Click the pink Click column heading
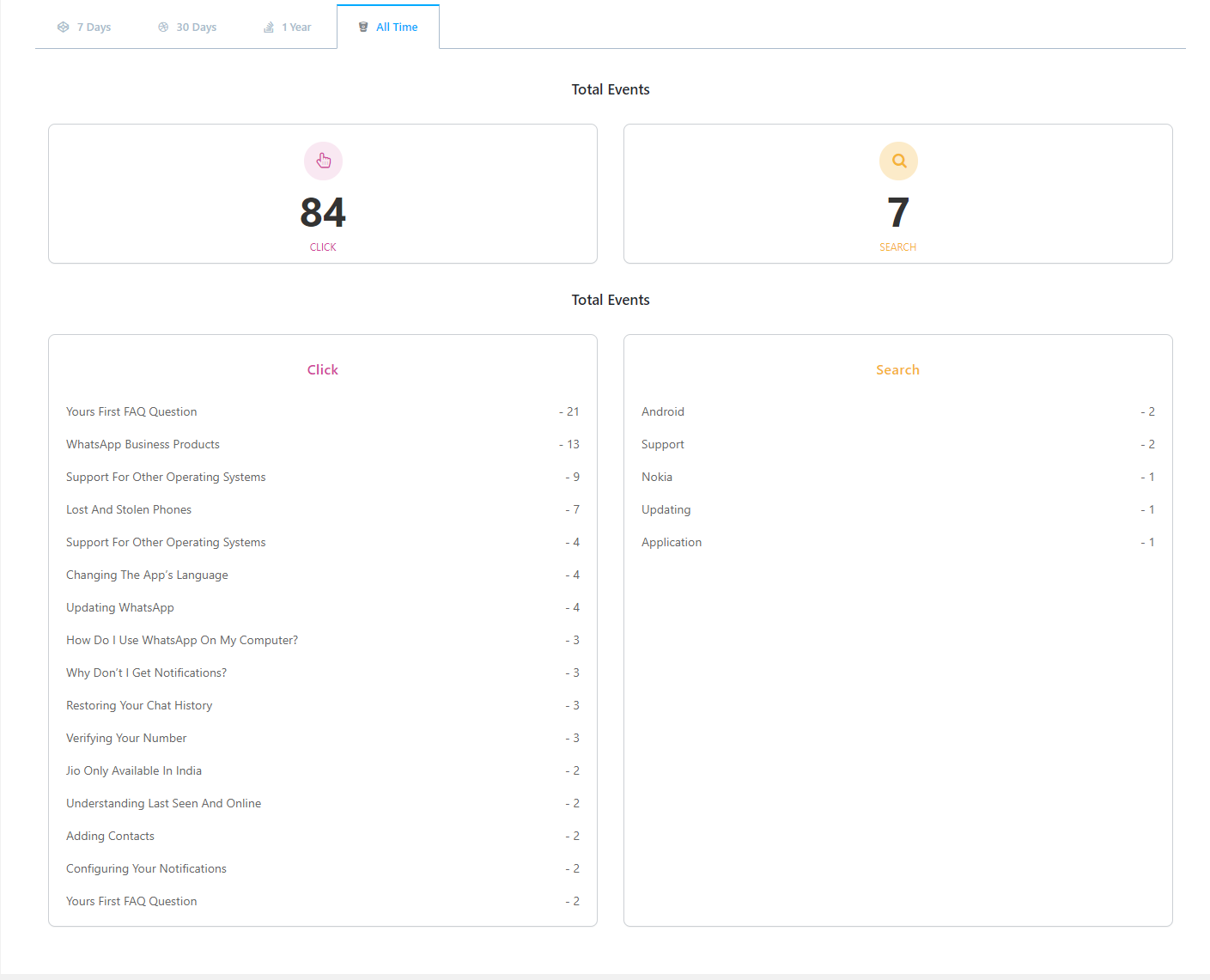Image resolution: width=1210 pixels, height=980 pixels. click(x=323, y=370)
